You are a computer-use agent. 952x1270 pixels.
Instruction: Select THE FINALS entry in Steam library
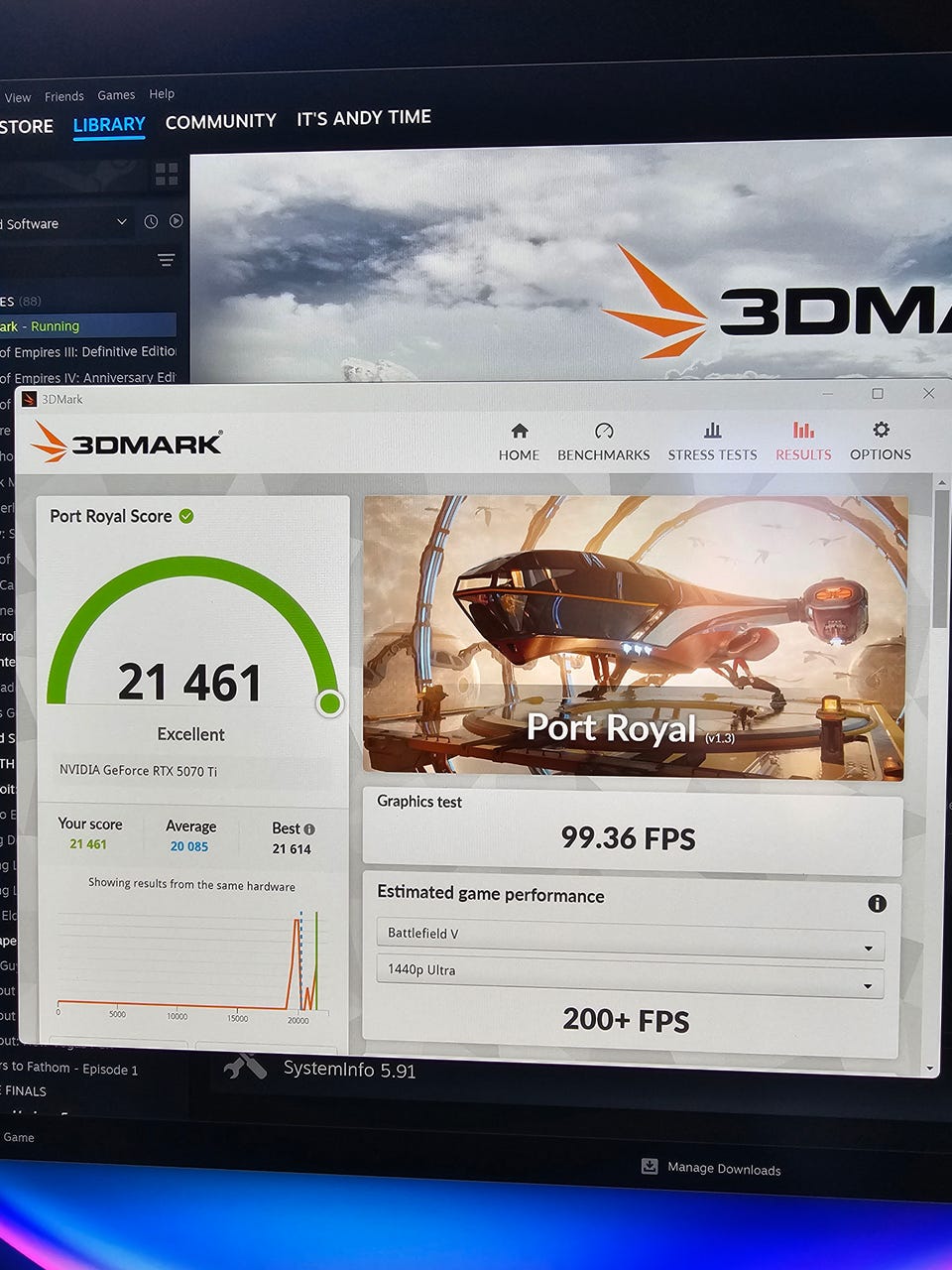point(24,1090)
